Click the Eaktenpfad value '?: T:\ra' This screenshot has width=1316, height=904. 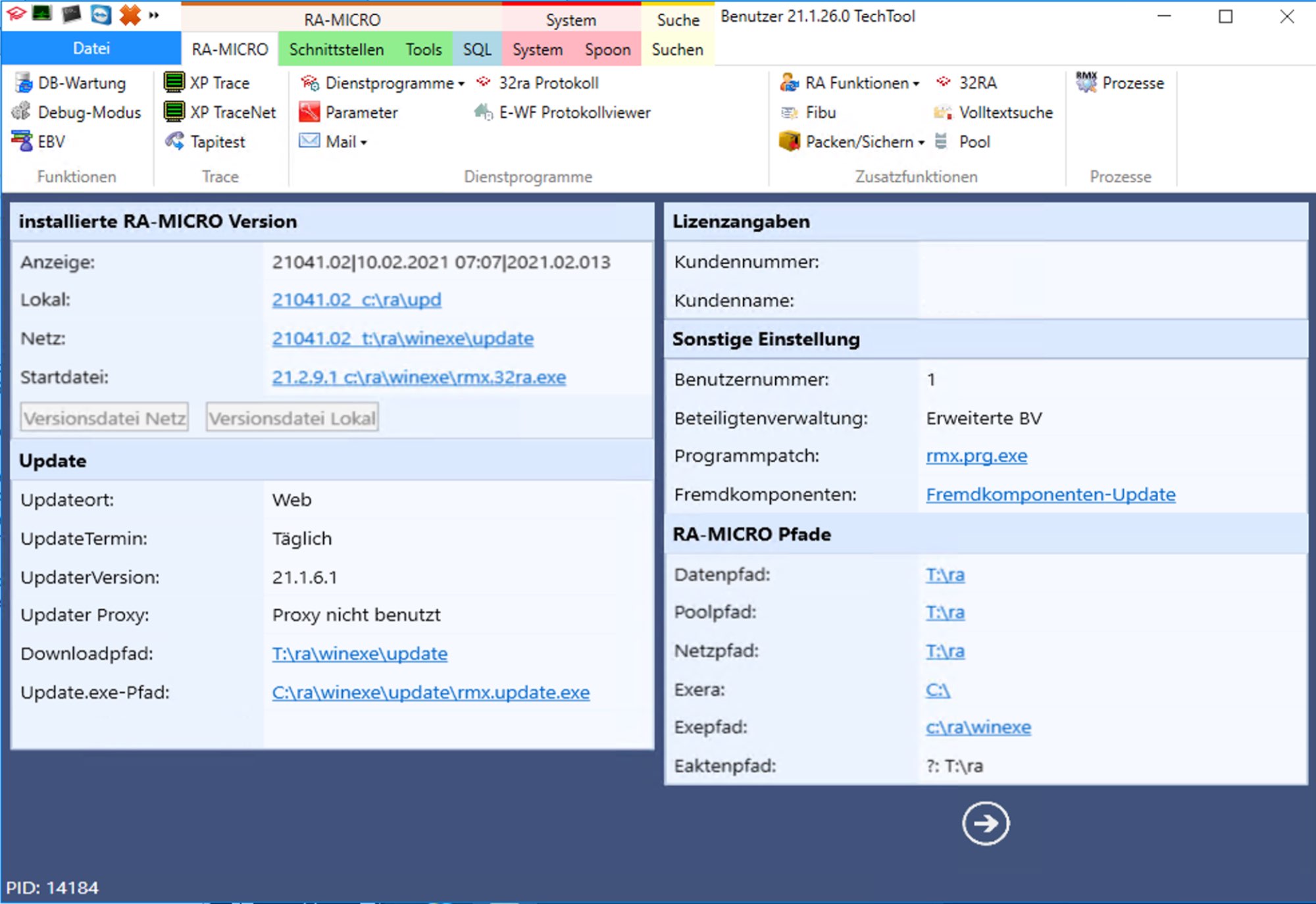955,766
